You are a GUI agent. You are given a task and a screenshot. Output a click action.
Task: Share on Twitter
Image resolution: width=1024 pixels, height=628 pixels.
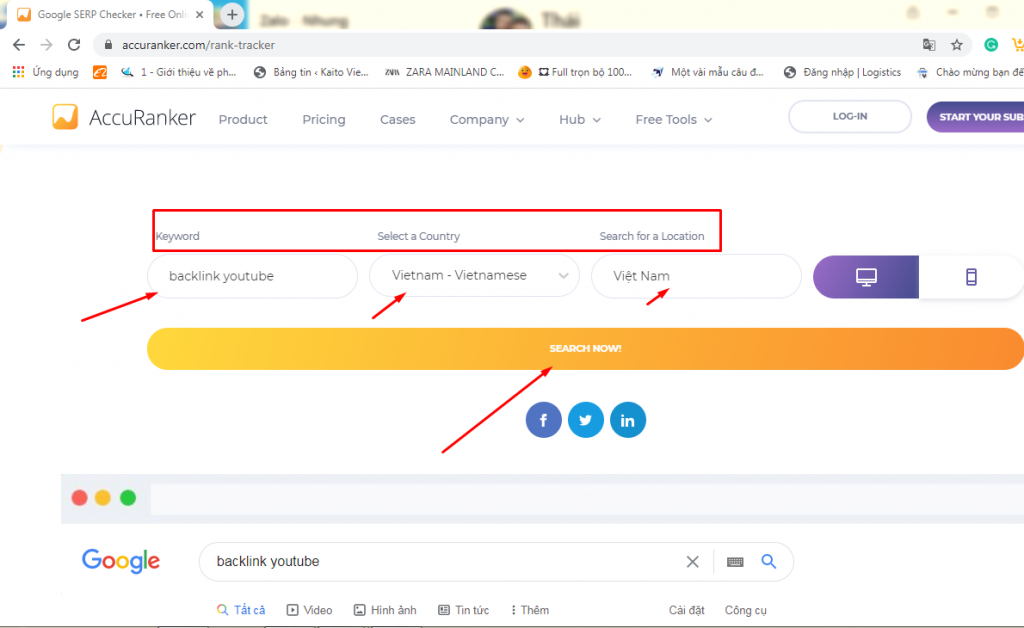(586, 420)
